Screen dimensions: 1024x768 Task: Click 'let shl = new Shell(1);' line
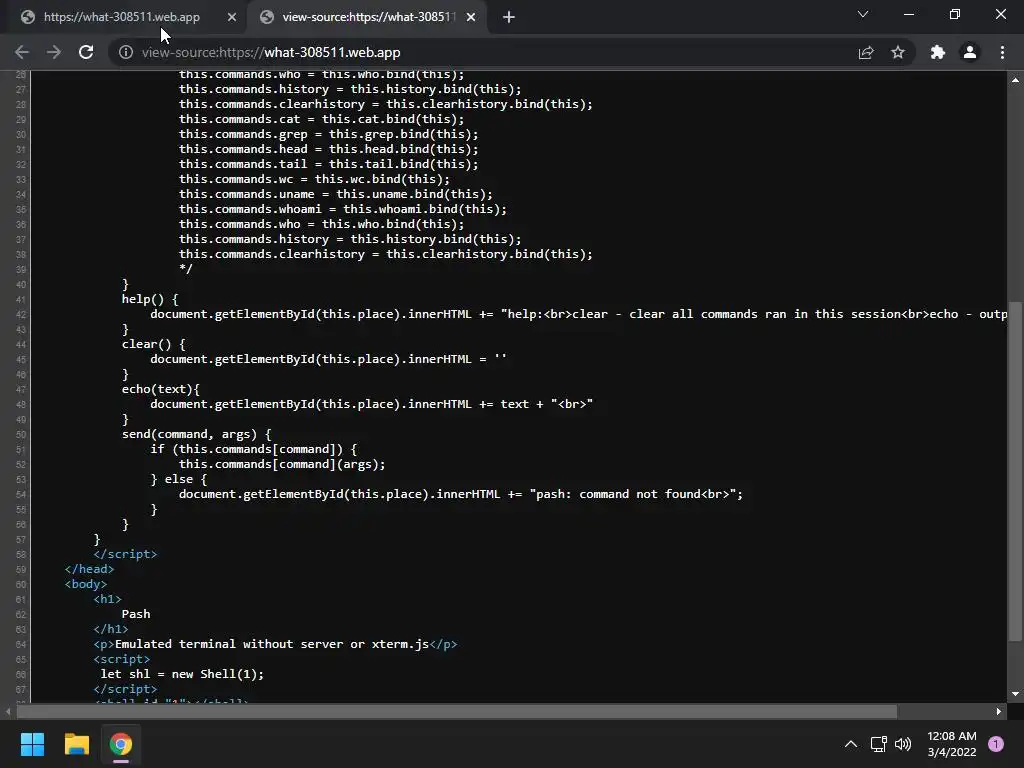click(182, 674)
